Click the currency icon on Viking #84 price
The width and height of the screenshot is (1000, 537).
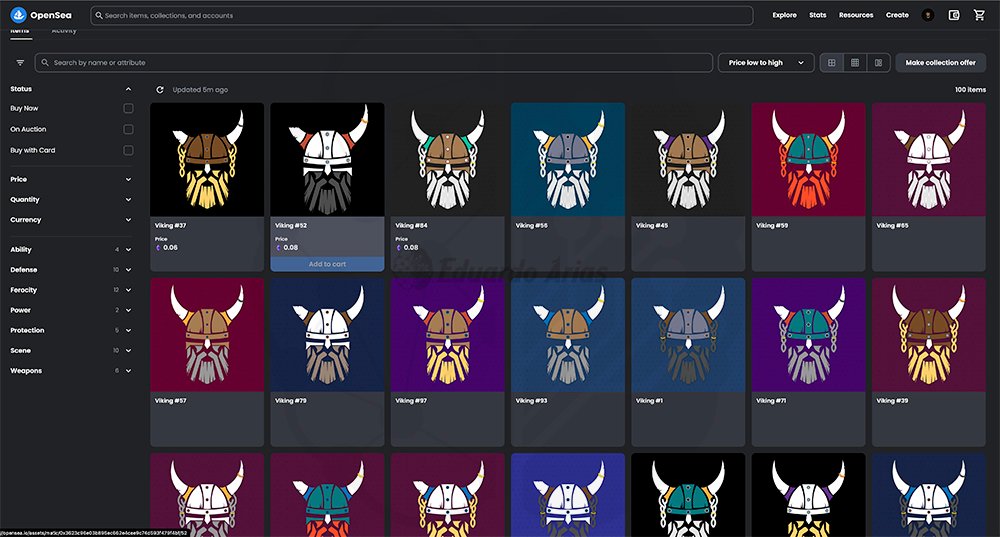tap(399, 247)
